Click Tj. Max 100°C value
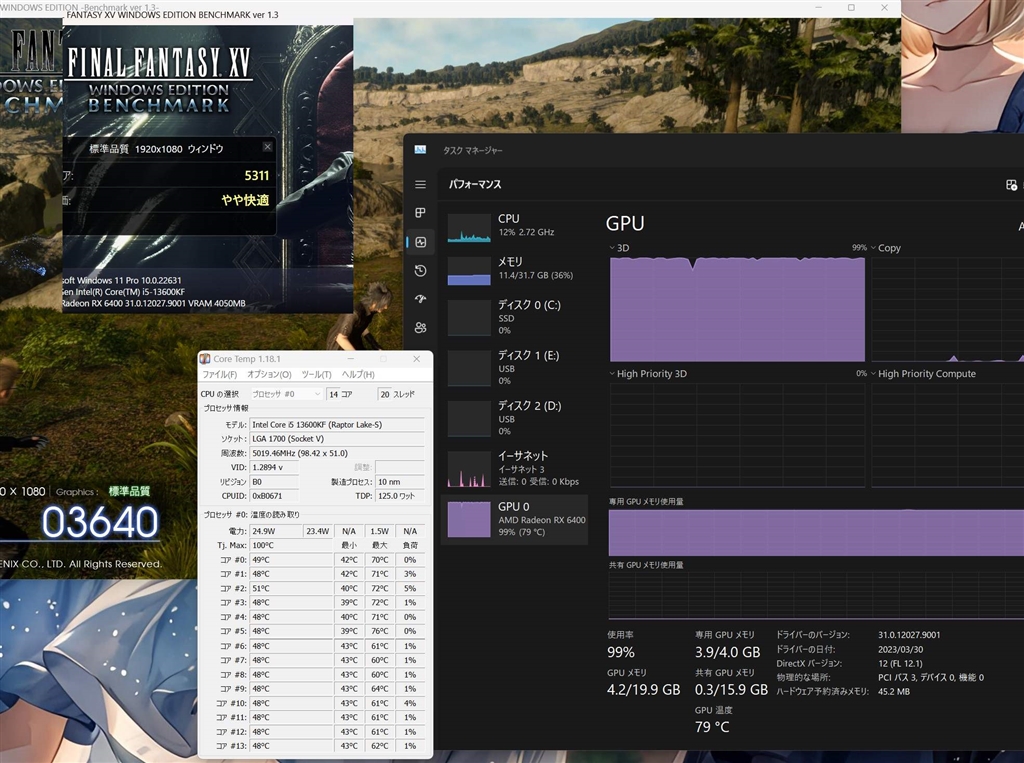The image size is (1024, 763). (291, 545)
